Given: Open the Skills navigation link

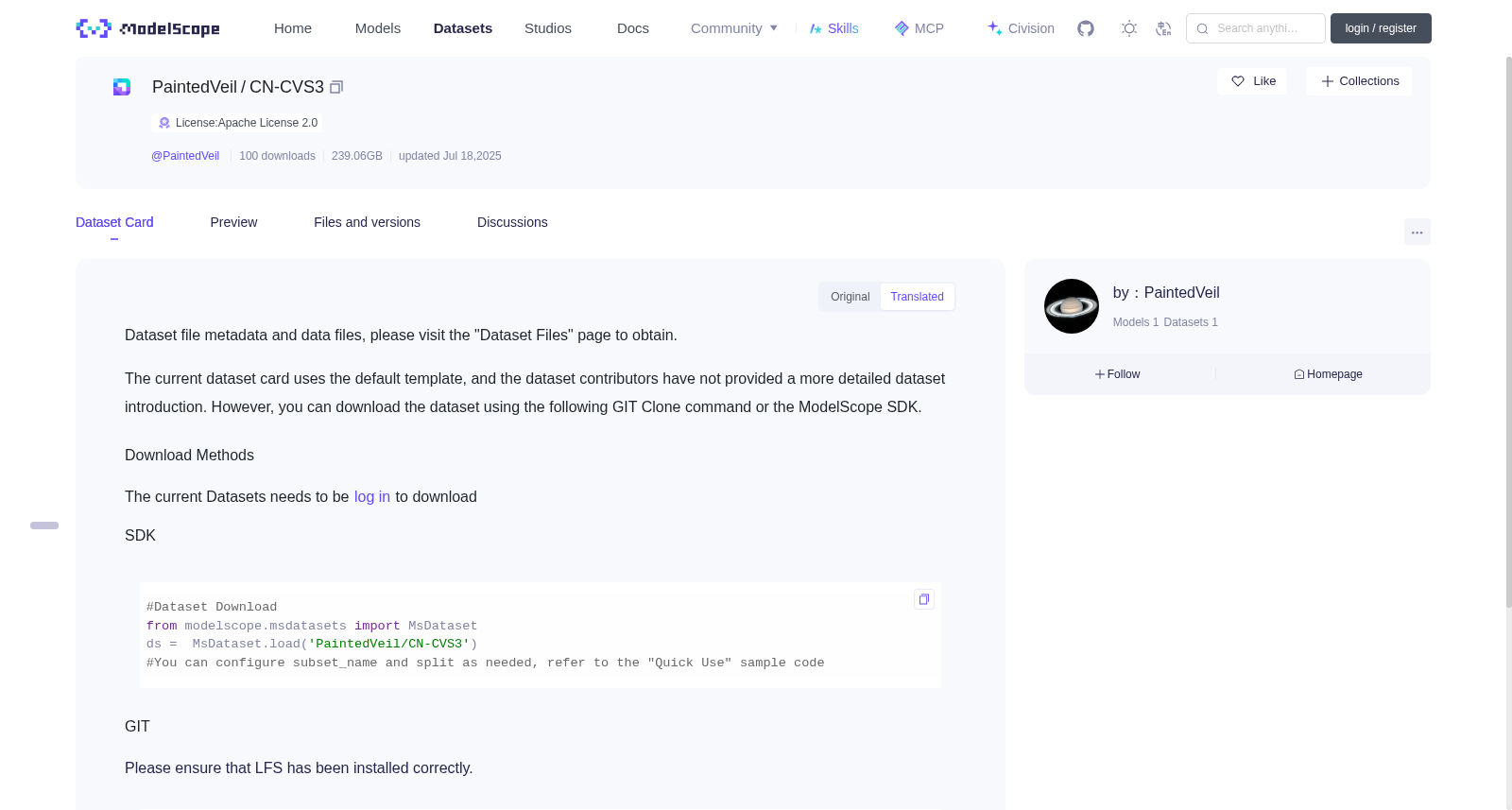Looking at the screenshot, I should 833,28.
